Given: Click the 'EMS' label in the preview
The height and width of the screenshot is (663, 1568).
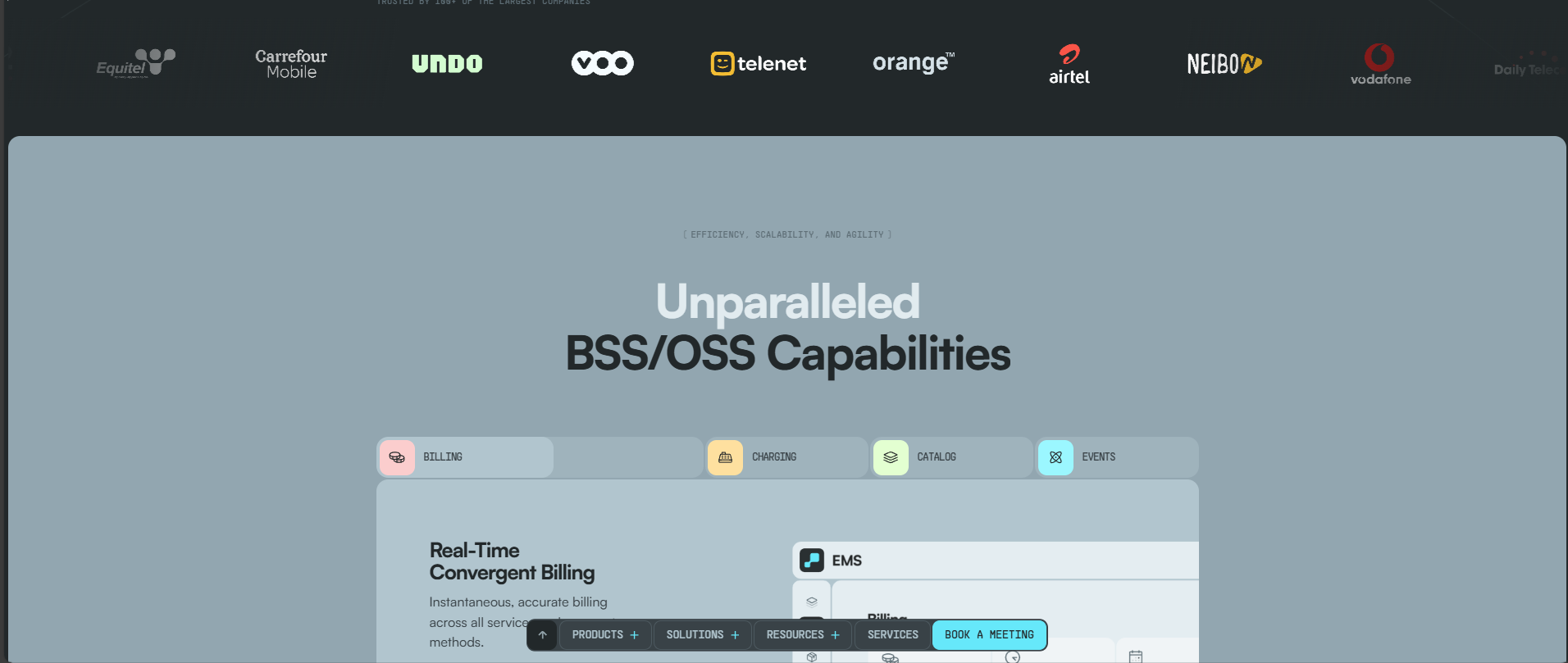Looking at the screenshot, I should [x=847, y=561].
